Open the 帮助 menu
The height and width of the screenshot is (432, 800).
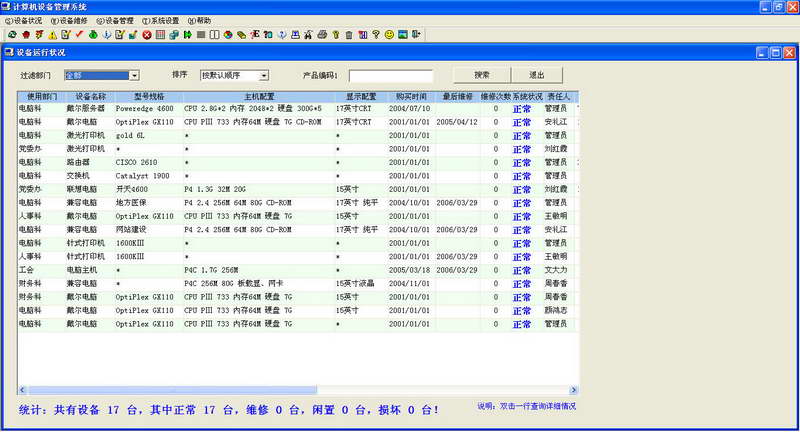[199, 20]
